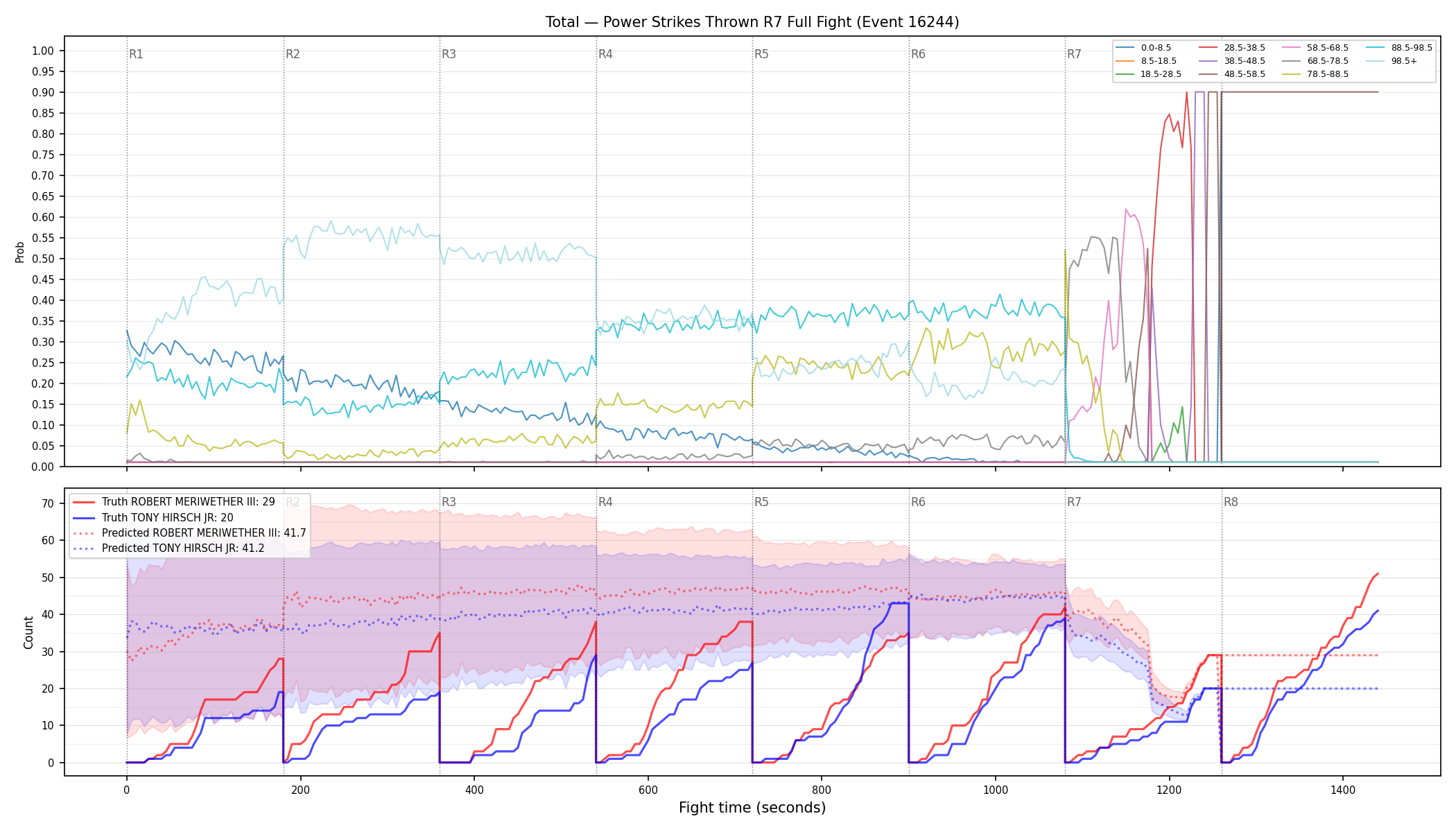Viewport: 1456px width, 832px height.
Task: Select the '0.0-8.5' legend entry
Action: 1144,48
